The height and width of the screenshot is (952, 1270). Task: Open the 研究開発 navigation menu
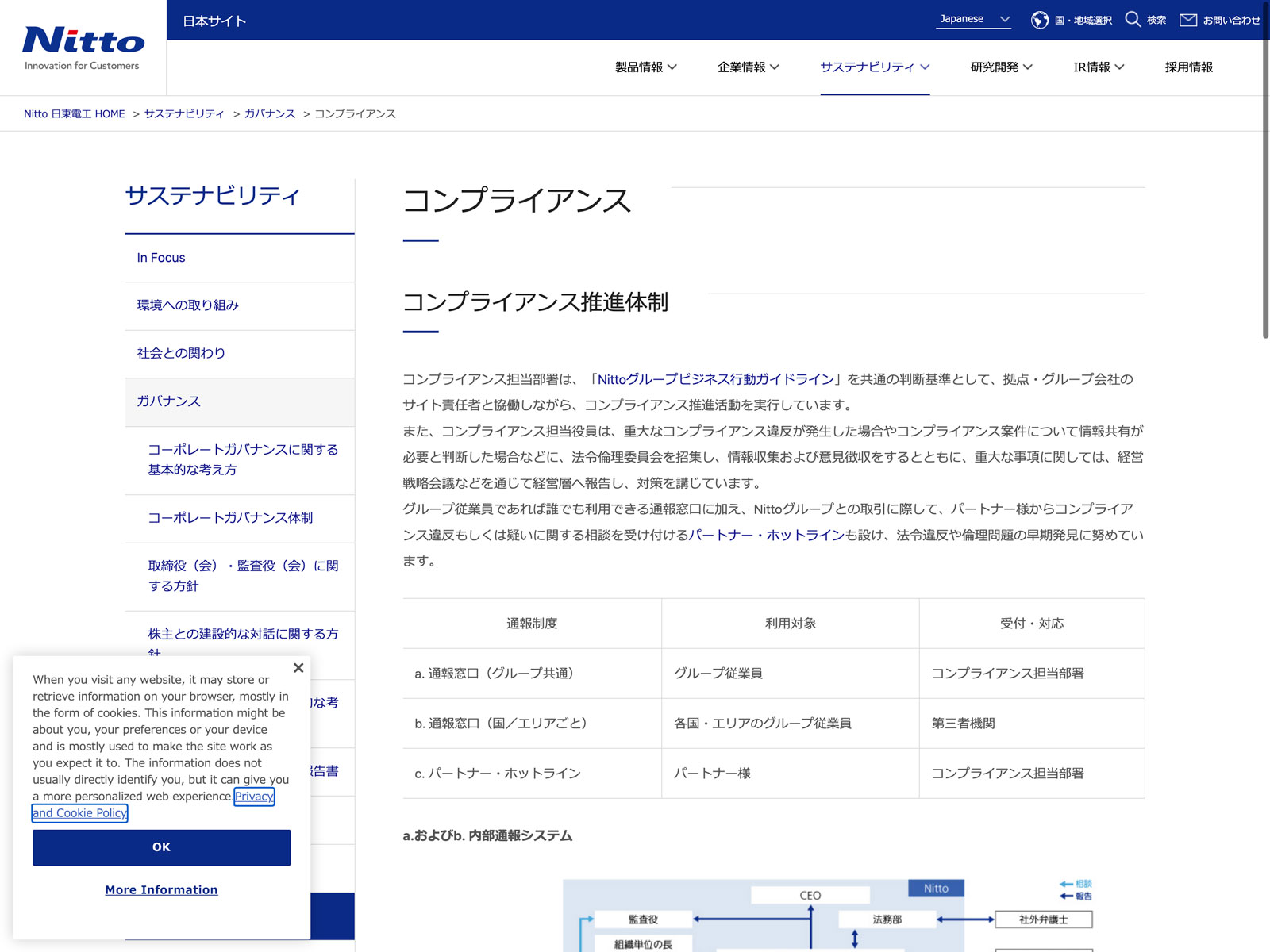click(x=1001, y=67)
